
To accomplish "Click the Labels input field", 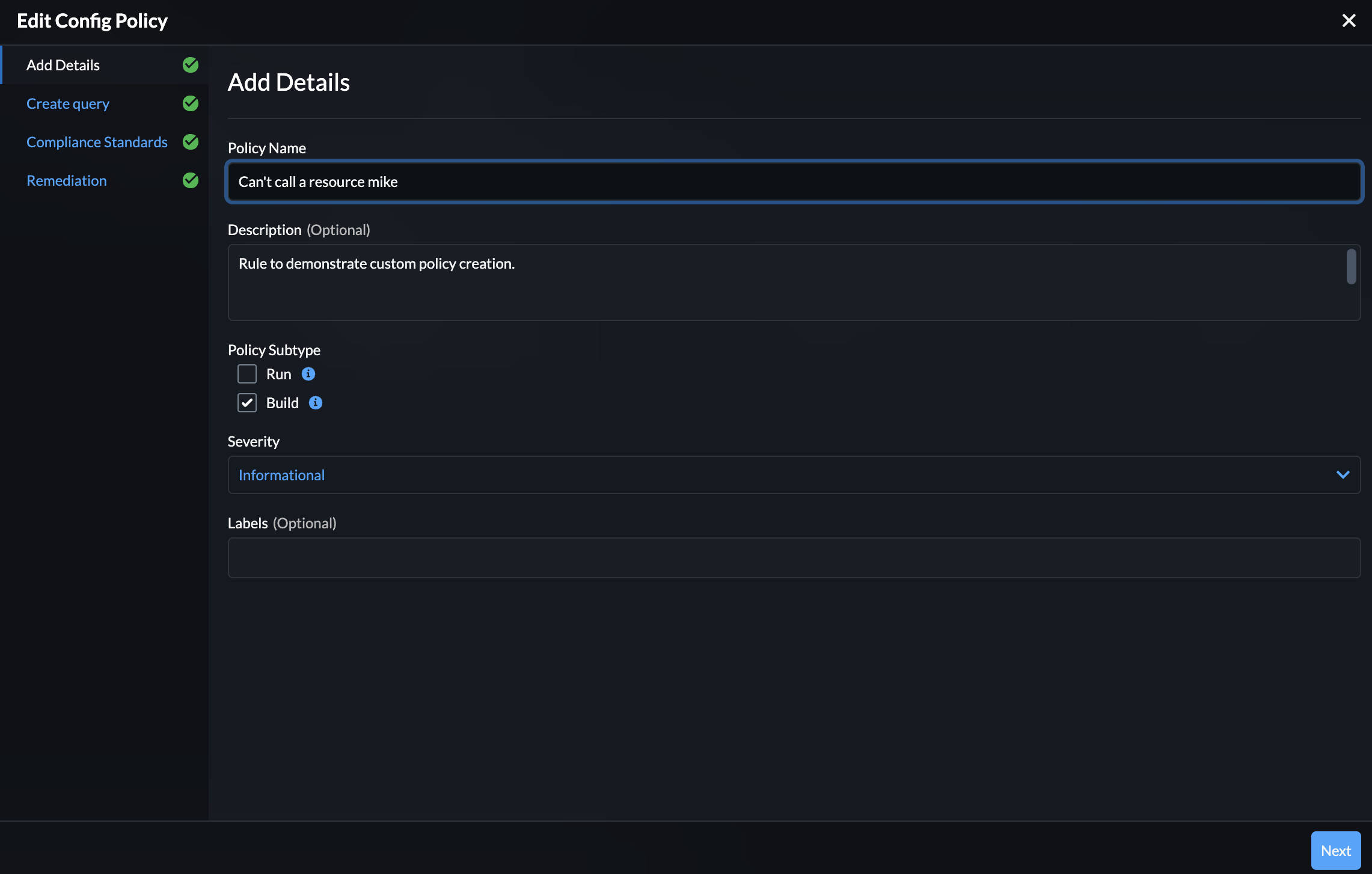I will coord(794,558).
